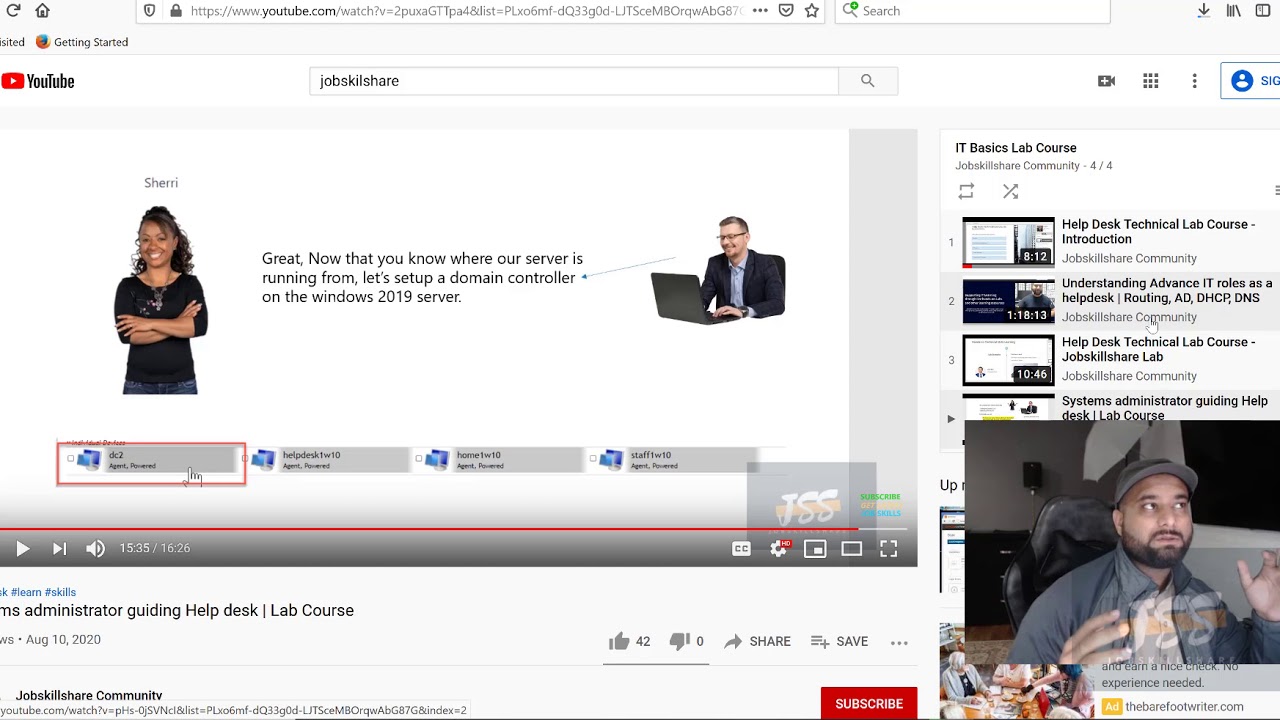Toggle the Firefox sidebar icon

pos(1263,10)
